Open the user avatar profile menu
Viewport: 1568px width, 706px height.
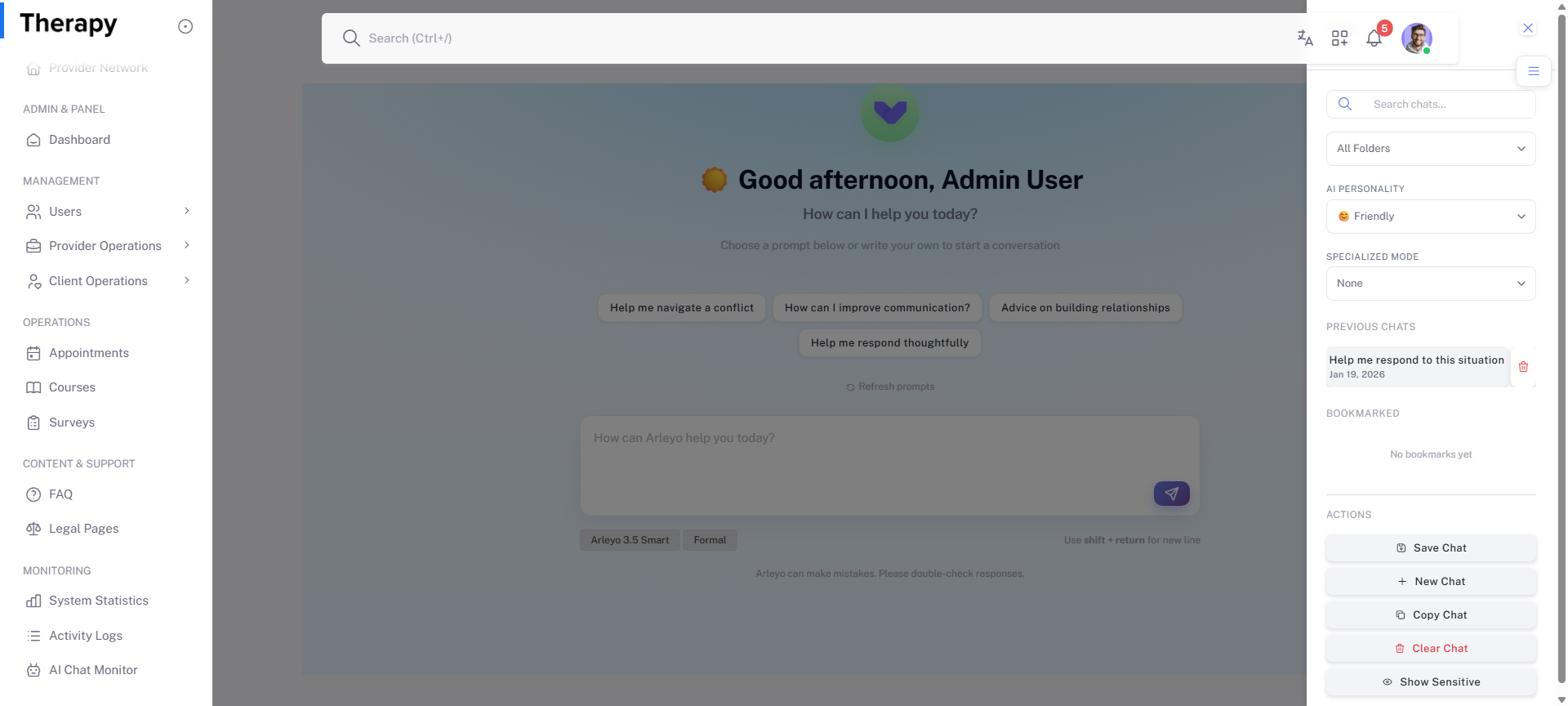coord(1417,38)
